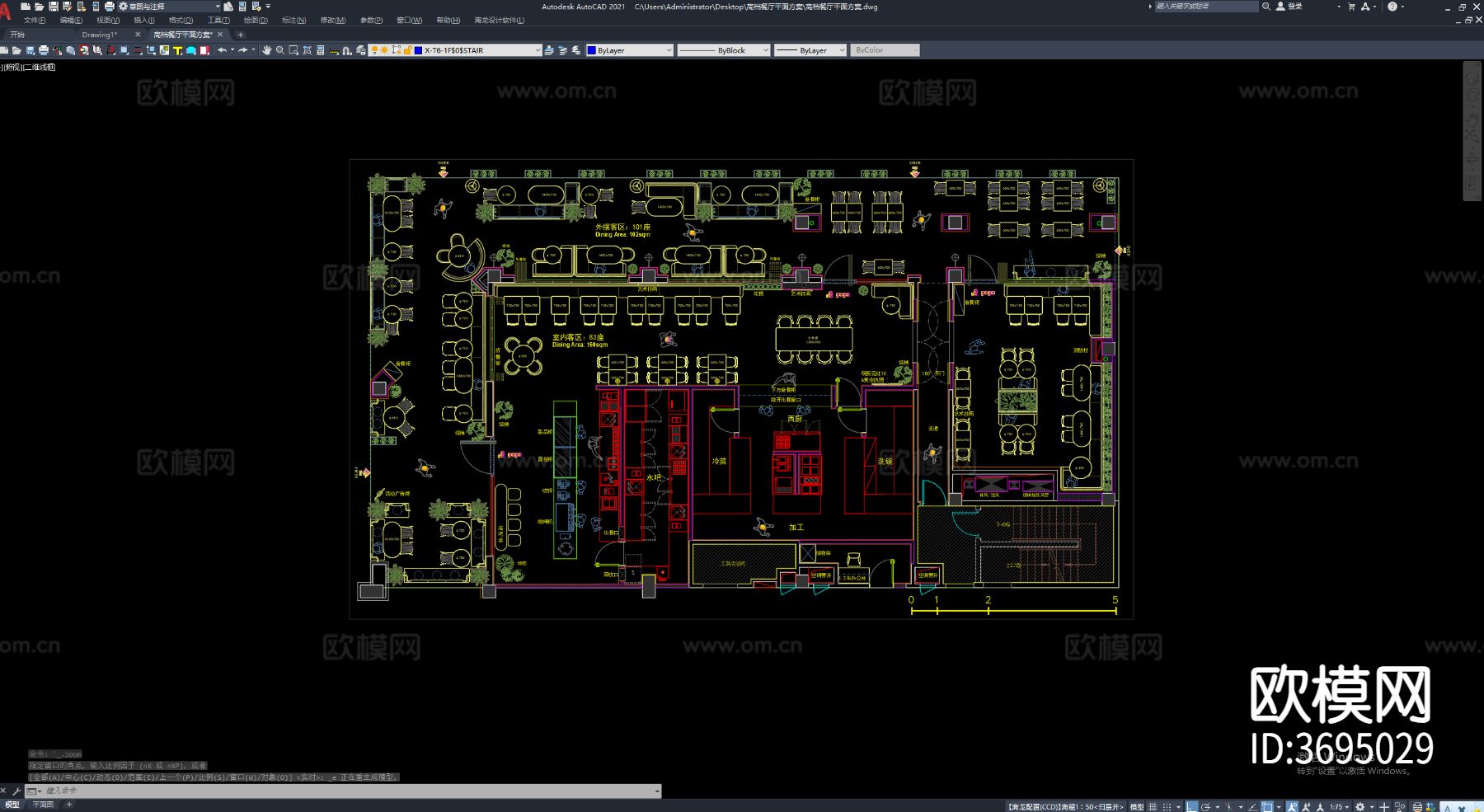Expand the quick access toolbar customize arrow
Viewport: 1484px width, 812px height.
coord(268,6)
